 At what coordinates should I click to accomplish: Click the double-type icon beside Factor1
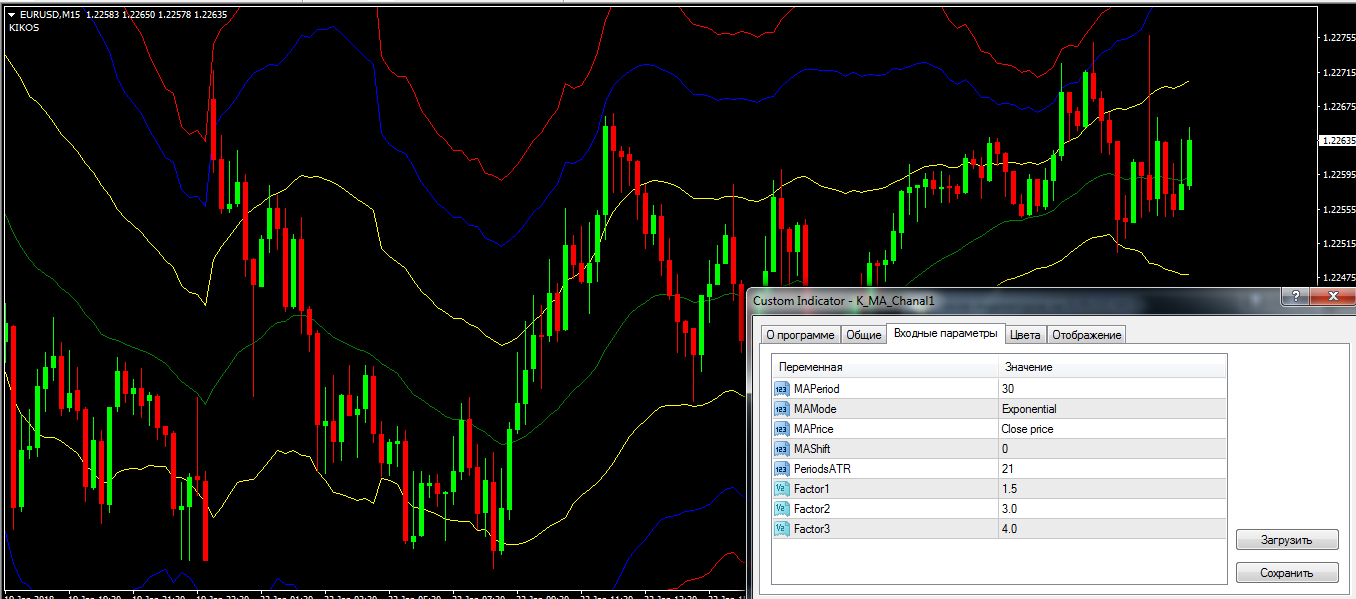[x=781, y=489]
